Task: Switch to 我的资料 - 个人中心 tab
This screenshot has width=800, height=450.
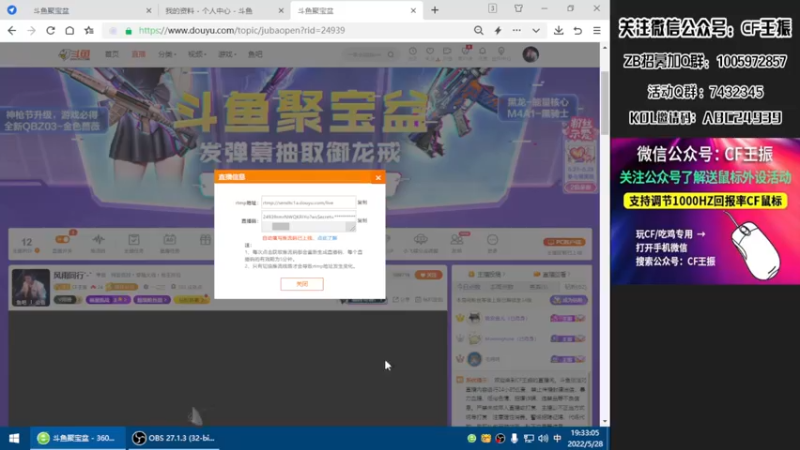Action: (x=223, y=10)
